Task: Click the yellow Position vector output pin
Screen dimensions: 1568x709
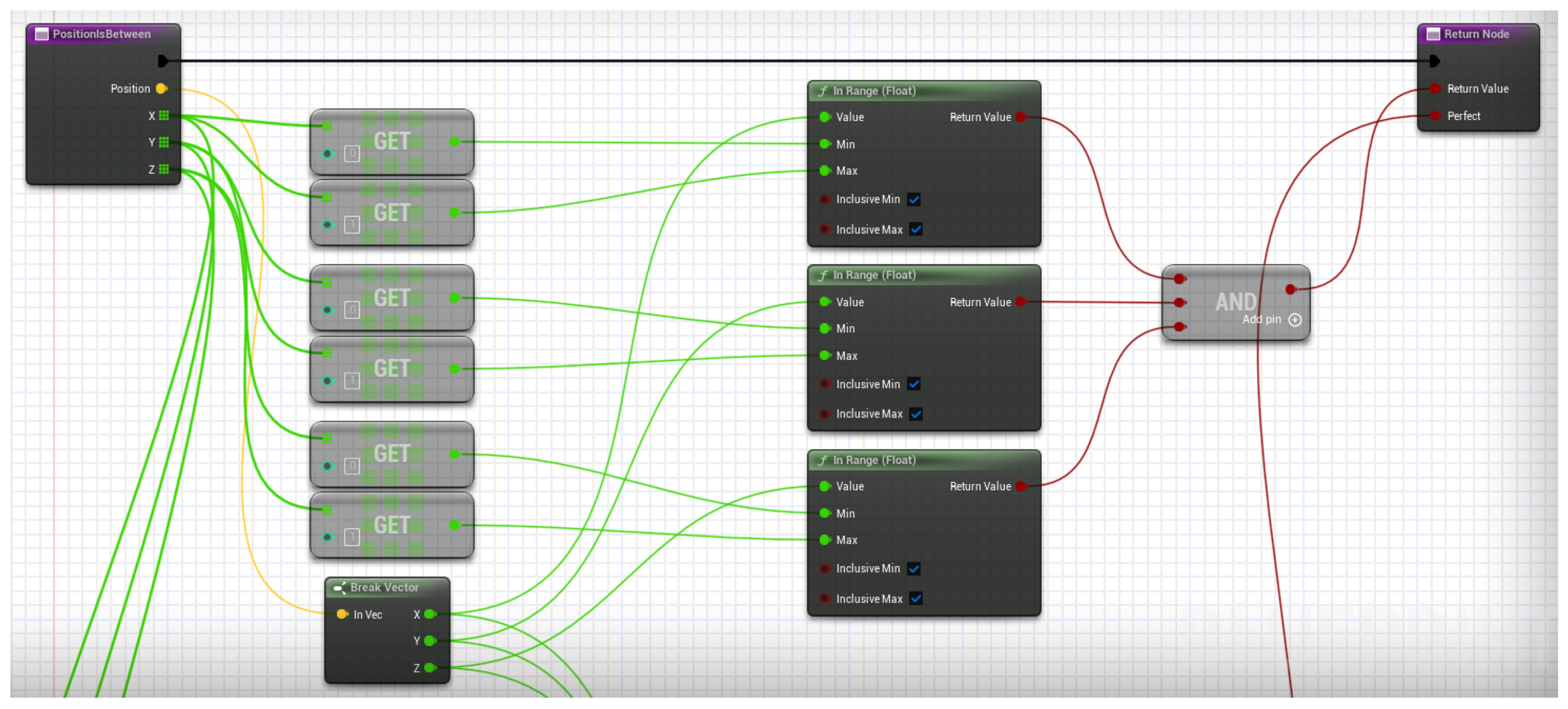Action: (x=161, y=89)
